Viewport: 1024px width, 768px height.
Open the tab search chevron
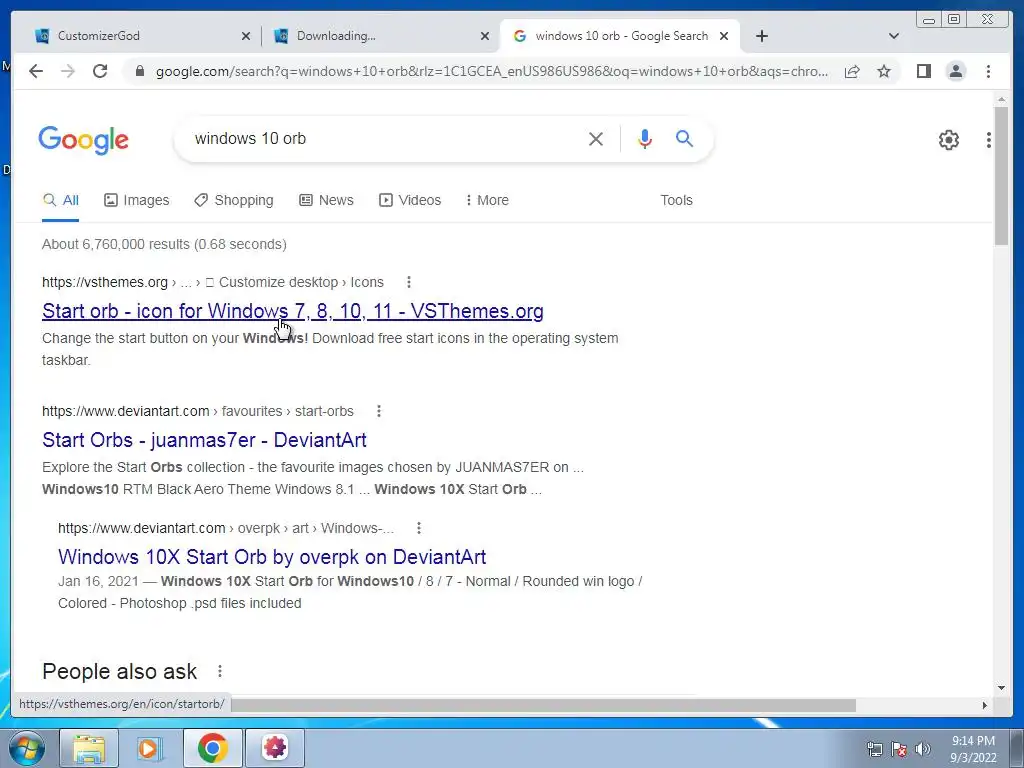pyautogui.click(x=894, y=36)
